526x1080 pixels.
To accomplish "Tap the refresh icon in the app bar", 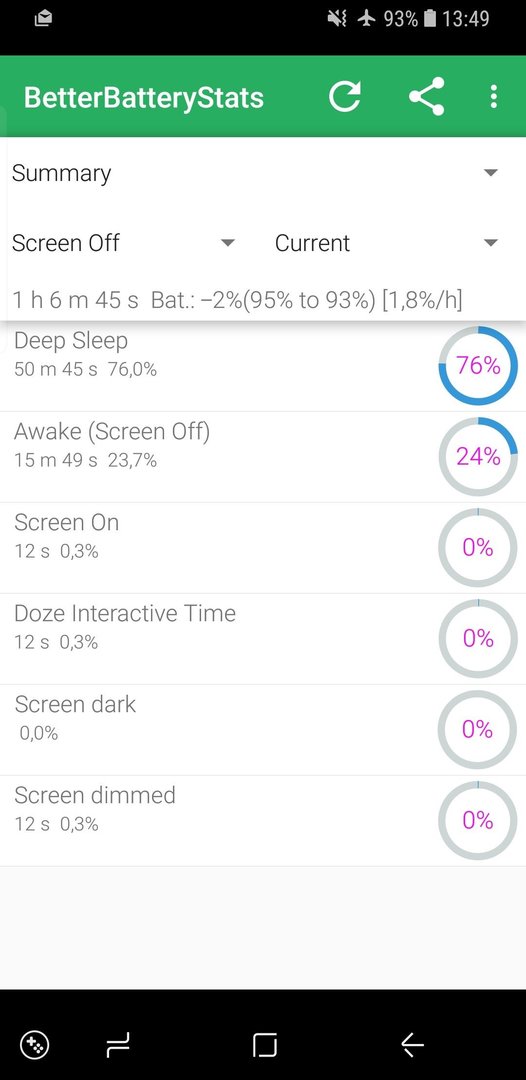I will (345, 96).
